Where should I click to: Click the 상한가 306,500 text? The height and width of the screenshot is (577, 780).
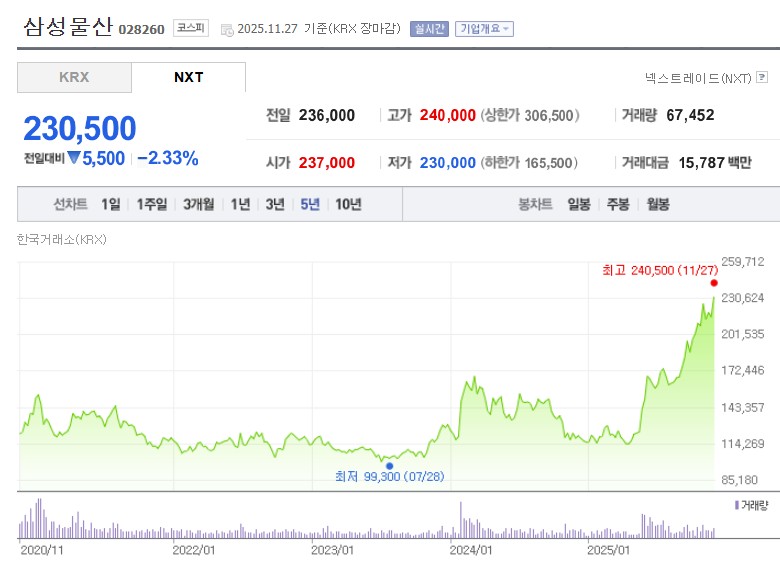(530, 115)
